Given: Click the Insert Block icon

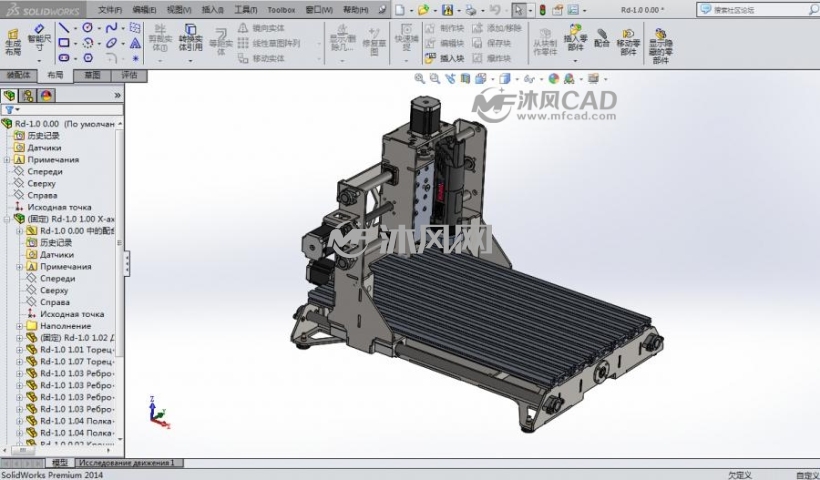Looking at the screenshot, I should point(430,58).
